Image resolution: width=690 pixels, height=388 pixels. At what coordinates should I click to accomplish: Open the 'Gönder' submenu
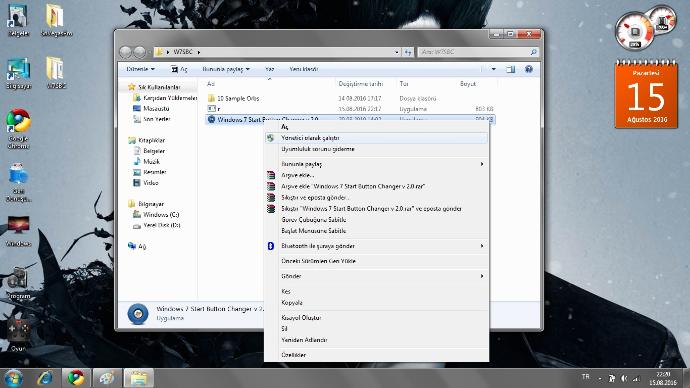pyautogui.click(x=376, y=276)
